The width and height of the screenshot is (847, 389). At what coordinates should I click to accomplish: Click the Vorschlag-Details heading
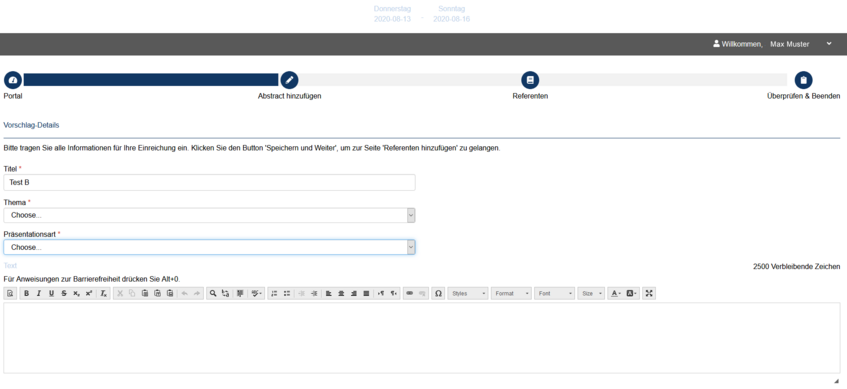tap(31, 125)
